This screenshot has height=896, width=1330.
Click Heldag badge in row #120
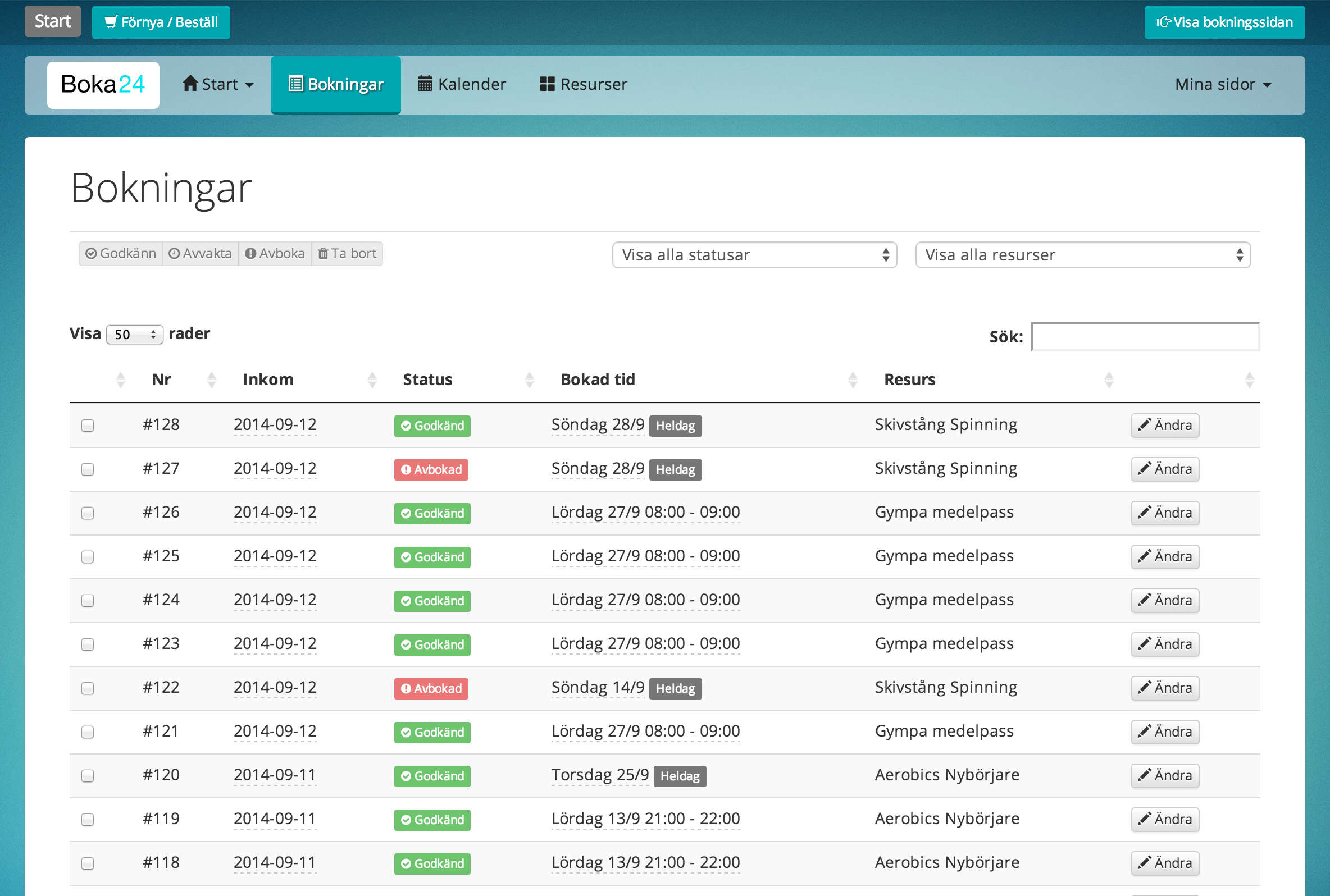pos(680,776)
